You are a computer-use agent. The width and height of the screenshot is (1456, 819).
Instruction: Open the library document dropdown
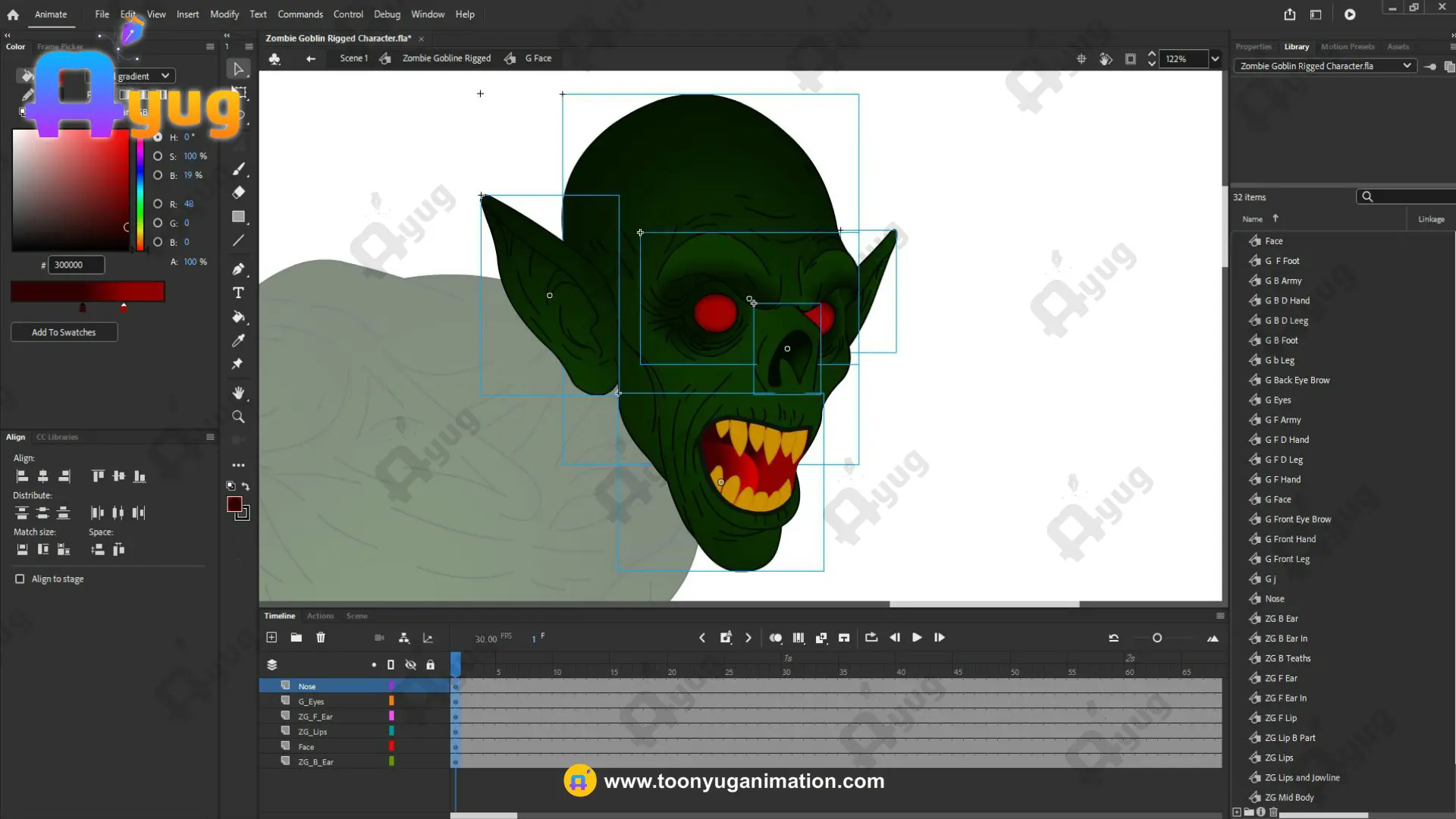pos(1407,66)
